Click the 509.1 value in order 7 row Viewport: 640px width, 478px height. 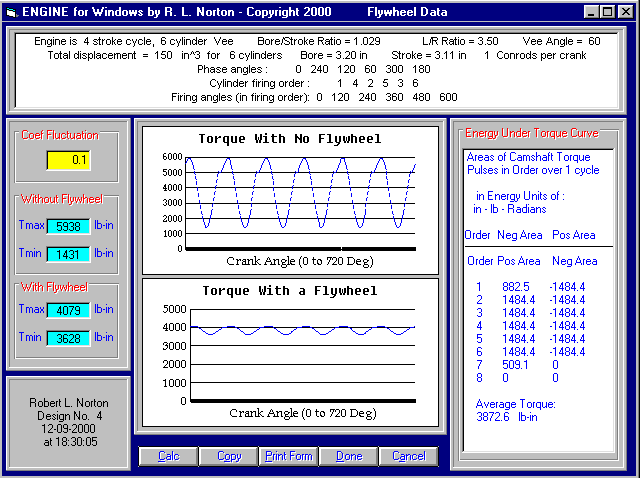[515, 365]
